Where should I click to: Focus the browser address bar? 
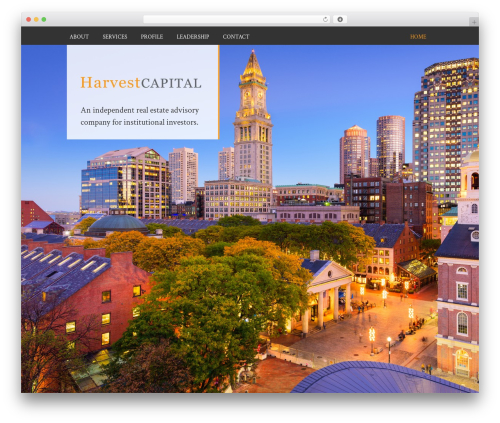[x=237, y=19]
